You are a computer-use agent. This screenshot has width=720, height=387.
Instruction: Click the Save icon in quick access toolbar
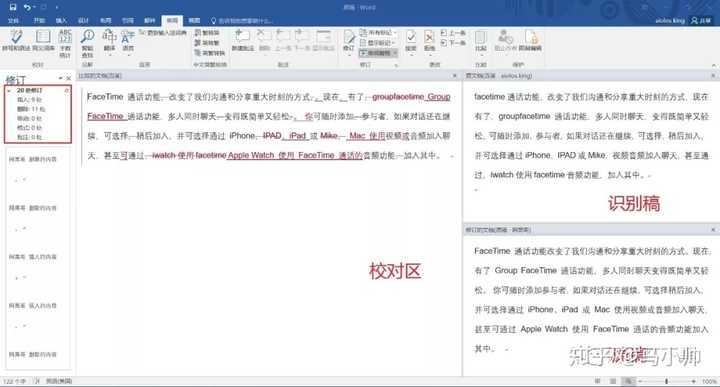click(13, 7)
